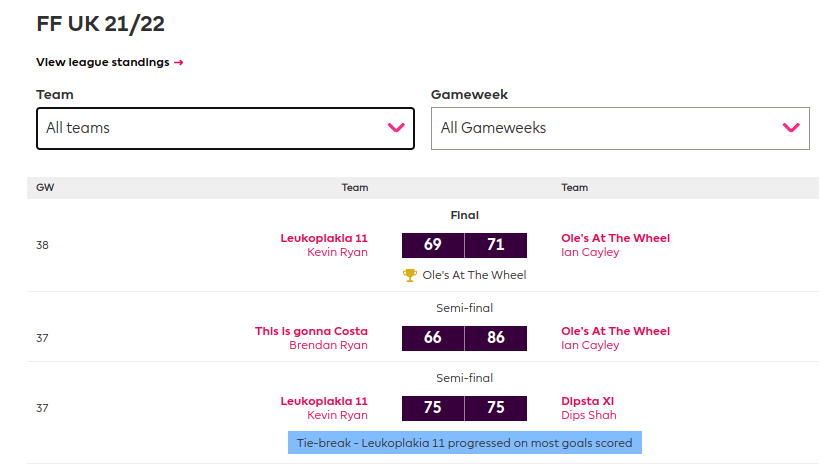825x473 pixels.
Task: Click the semi-final score 86 box
Action: pos(496,338)
